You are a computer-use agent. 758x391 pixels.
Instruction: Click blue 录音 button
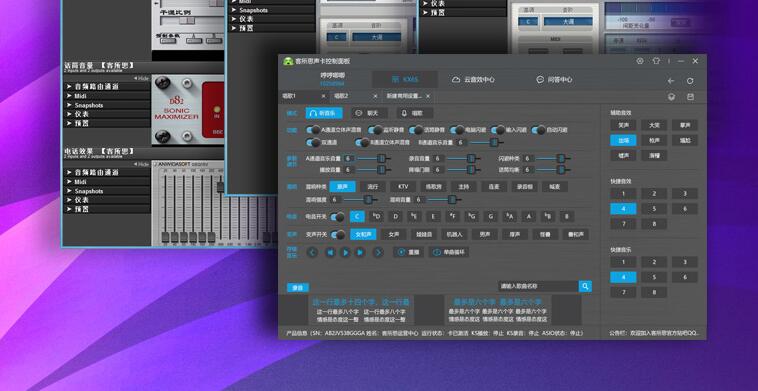(298, 288)
